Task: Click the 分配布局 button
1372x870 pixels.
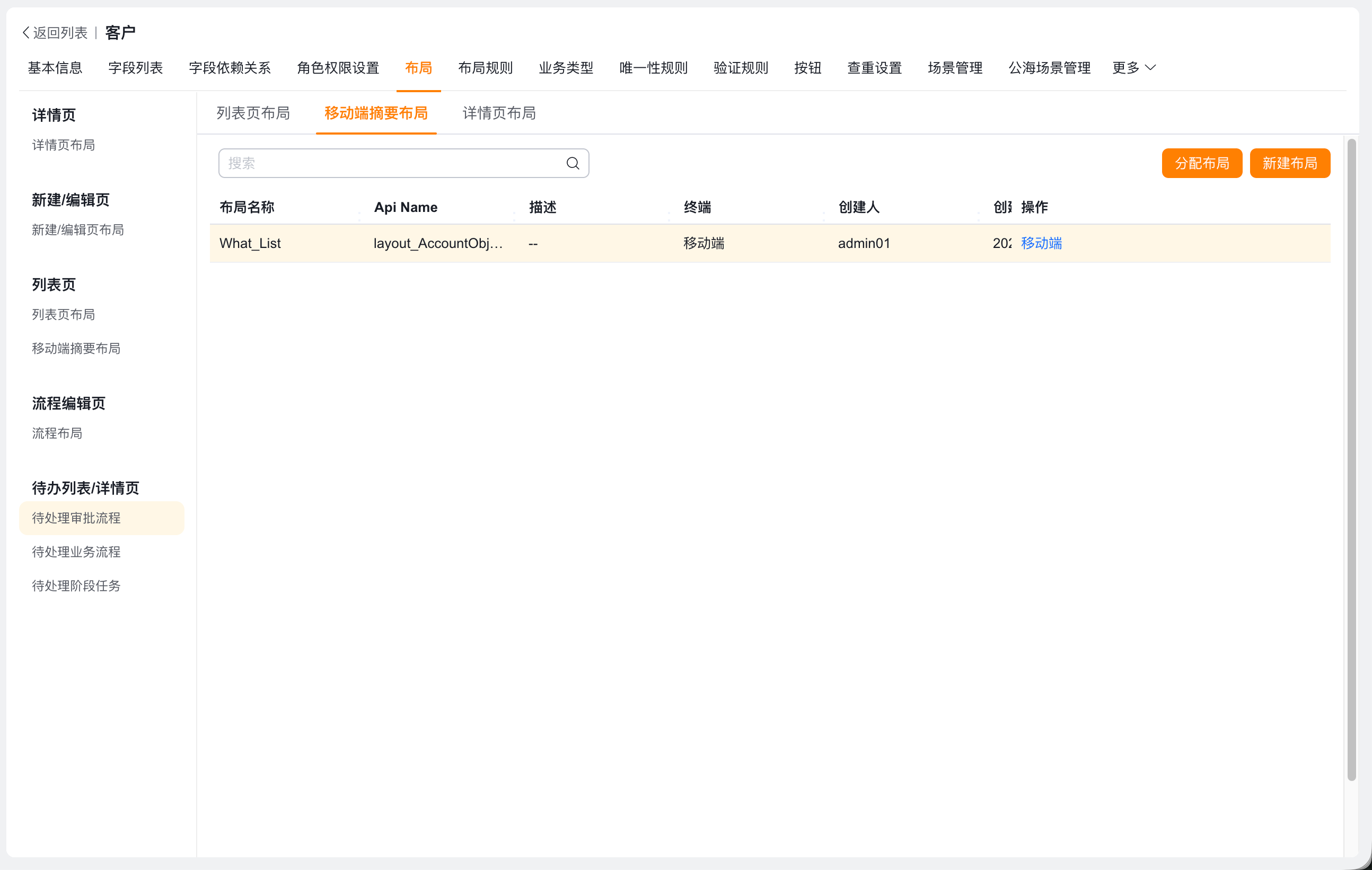Action: click(1202, 163)
